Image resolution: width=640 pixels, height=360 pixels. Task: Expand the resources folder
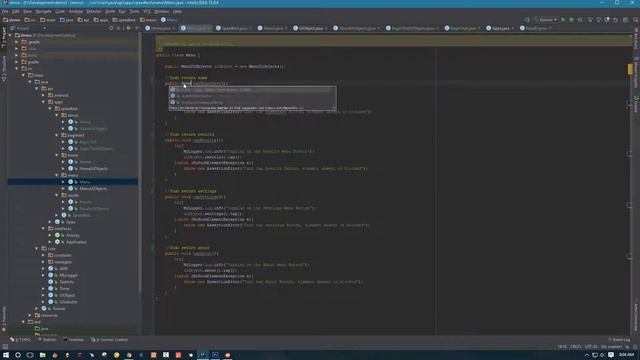tap(30, 315)
